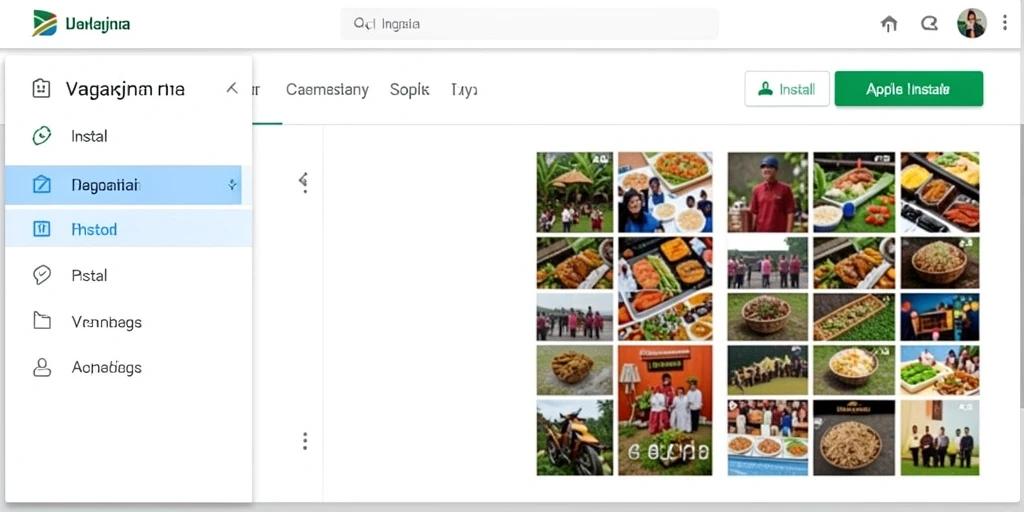This screenshot has width=1024, height=512.
Task: Open the vertical three-dot header menu
Action: point(1005,24)
